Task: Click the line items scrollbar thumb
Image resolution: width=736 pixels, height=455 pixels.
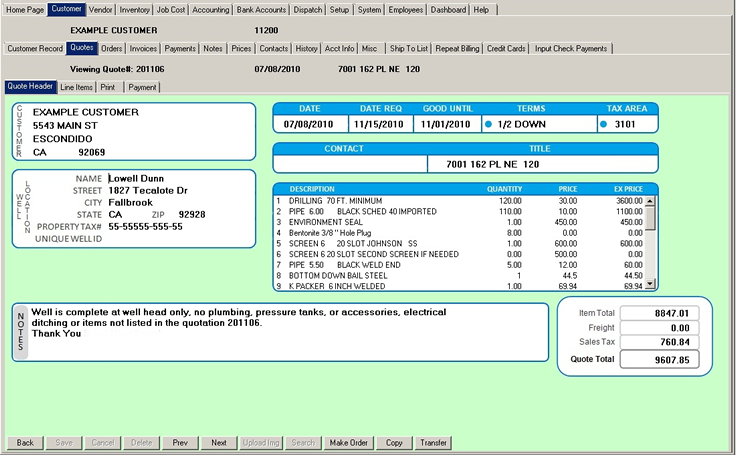Action: click(x=650, y=218)
